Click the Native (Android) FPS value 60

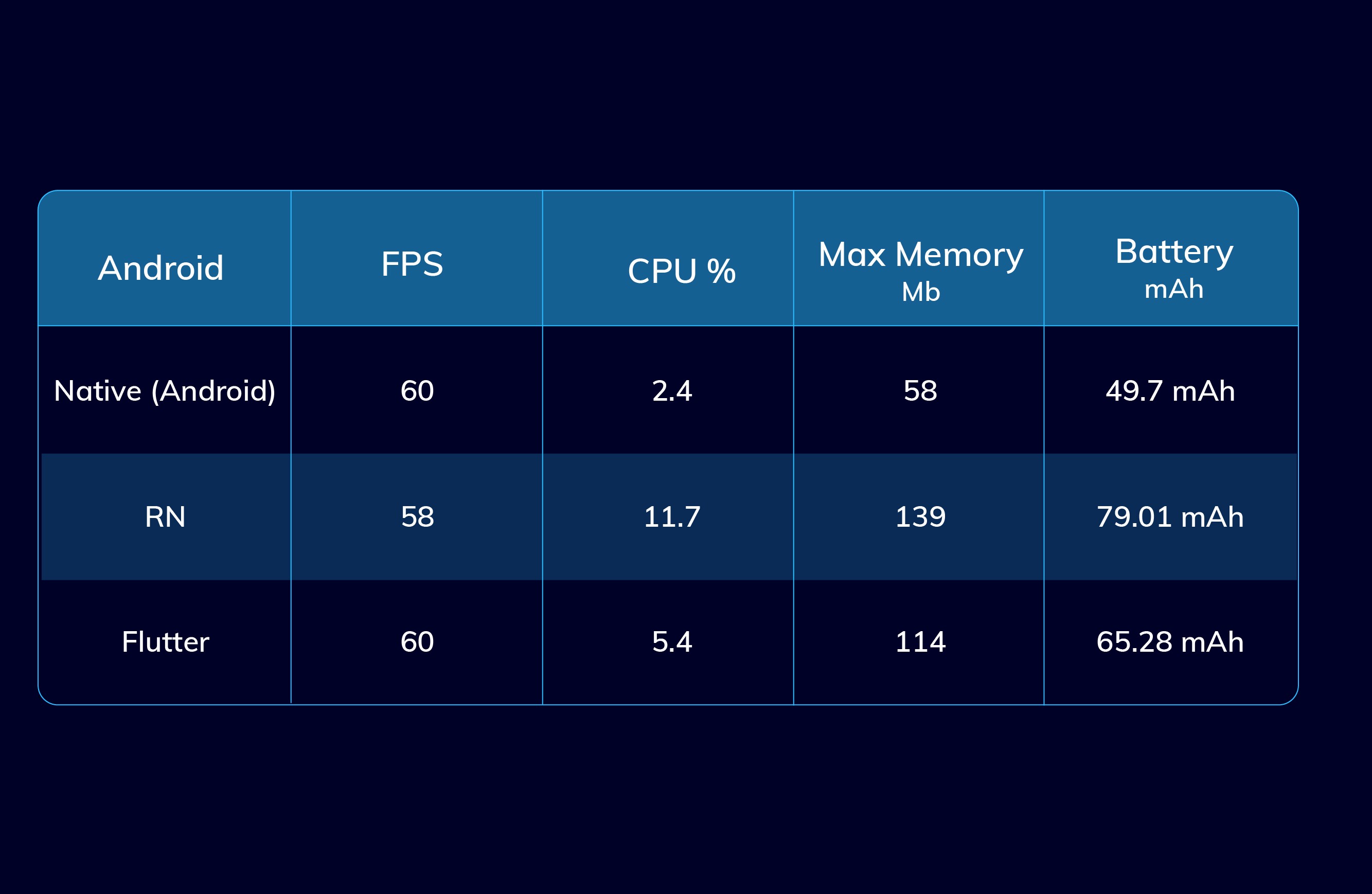tap(417, 391)
